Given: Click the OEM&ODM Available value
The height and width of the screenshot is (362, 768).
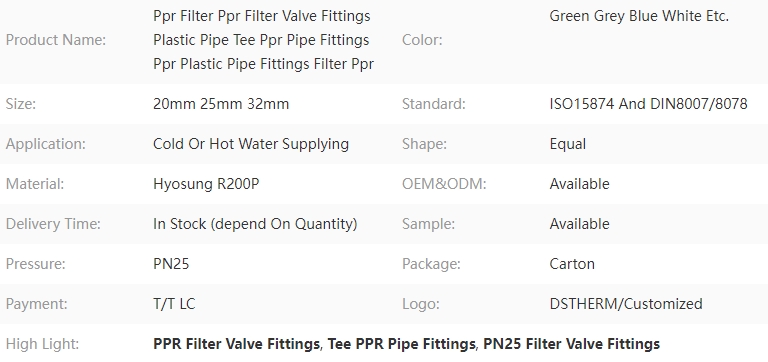Looking at the screenshot, I should [579, 184].
